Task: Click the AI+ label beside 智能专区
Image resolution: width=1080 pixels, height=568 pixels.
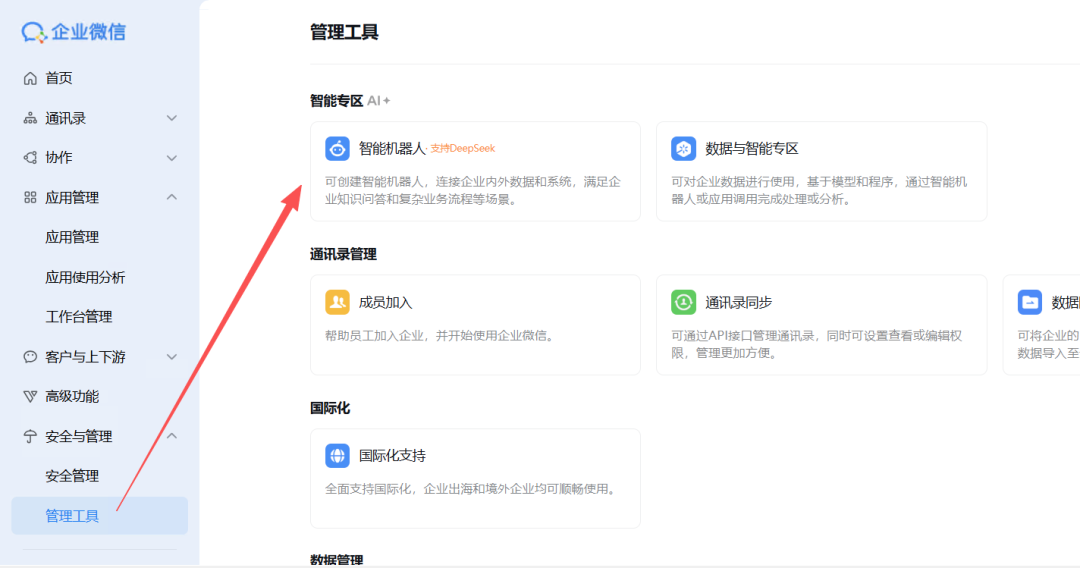Action: tap(378, 101)
